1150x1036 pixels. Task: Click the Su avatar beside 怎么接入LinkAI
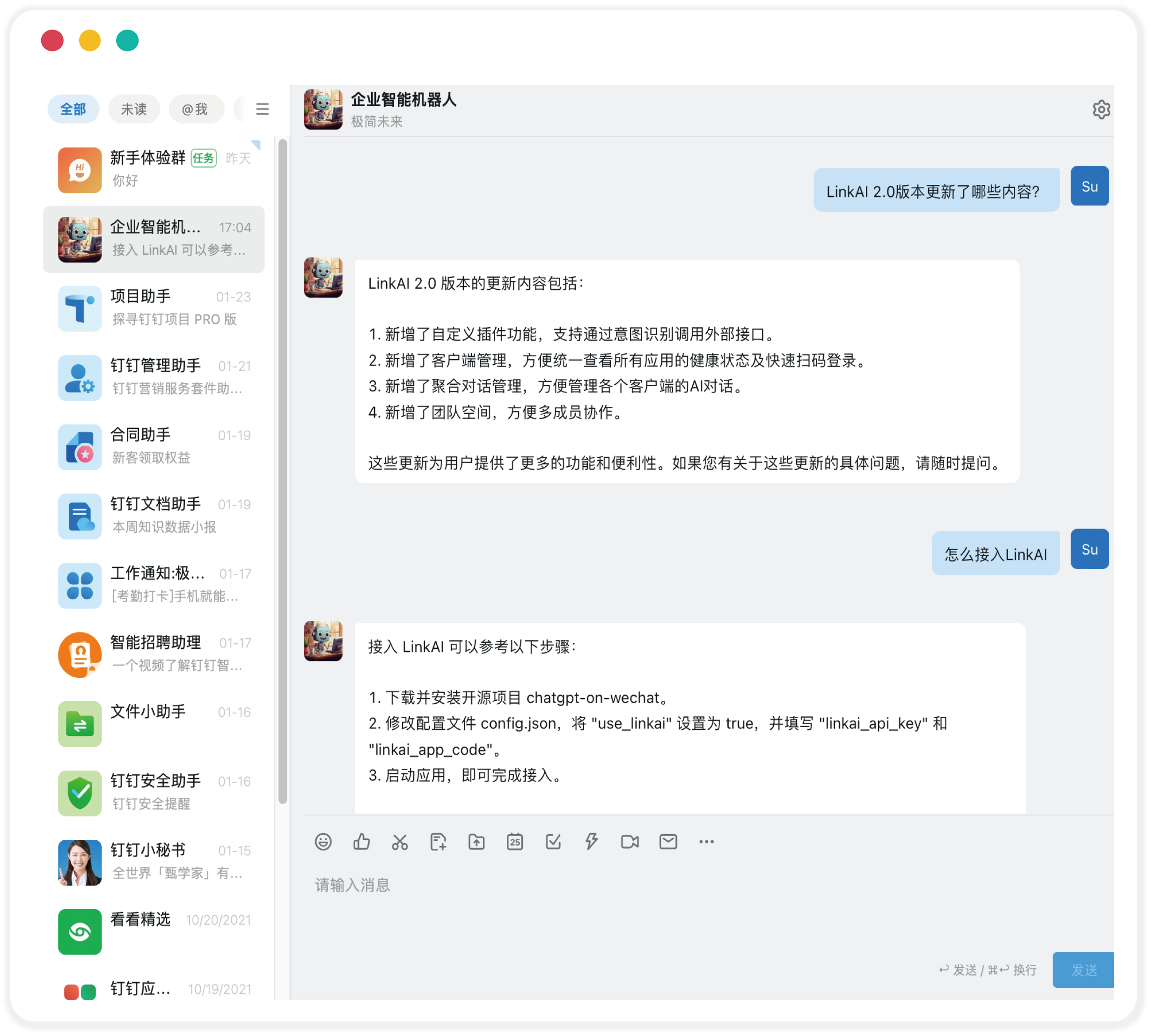(x=1089, y=549)
